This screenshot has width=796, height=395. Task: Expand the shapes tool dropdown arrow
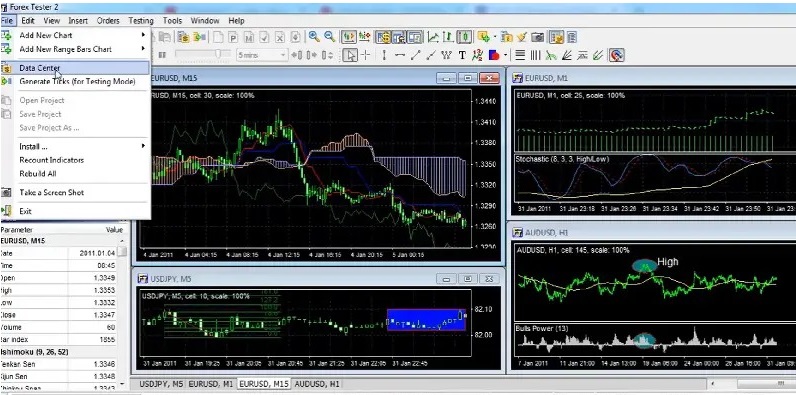click(x=506, y=55)
